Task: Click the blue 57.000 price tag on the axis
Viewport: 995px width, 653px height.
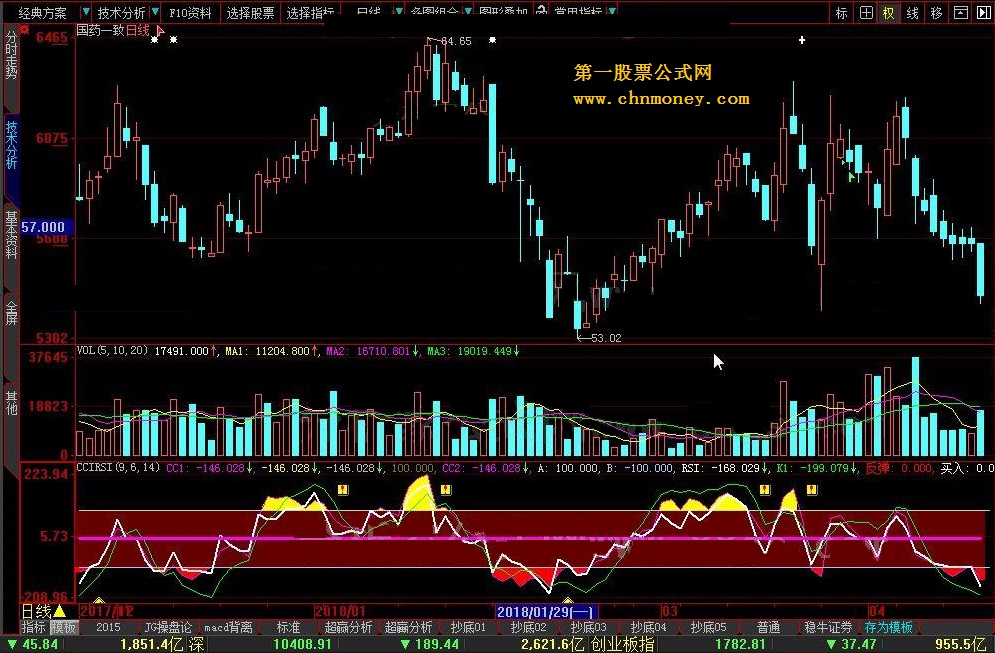Action: click(x=47, y=227)
